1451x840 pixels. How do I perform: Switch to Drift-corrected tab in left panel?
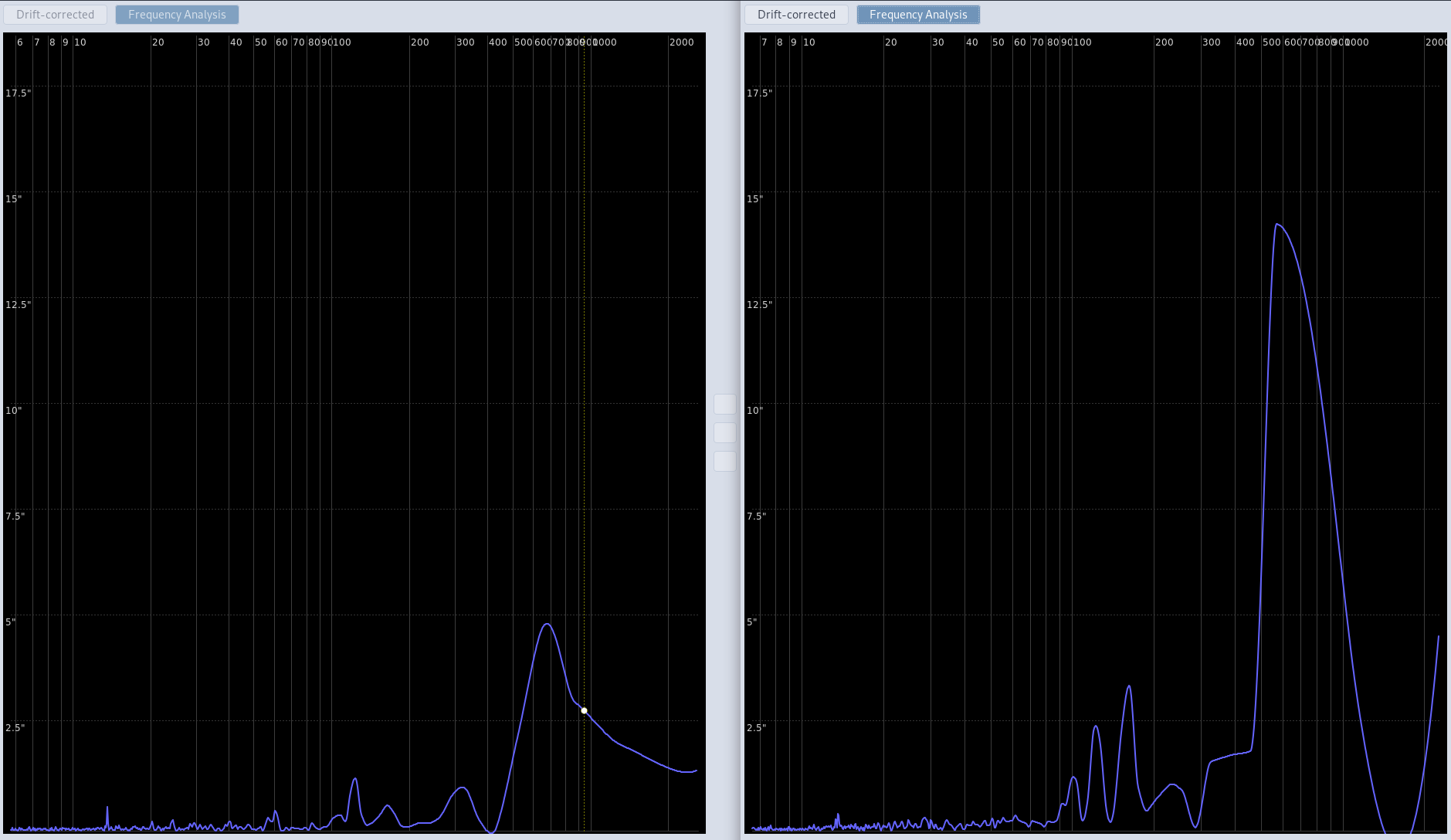56,15
